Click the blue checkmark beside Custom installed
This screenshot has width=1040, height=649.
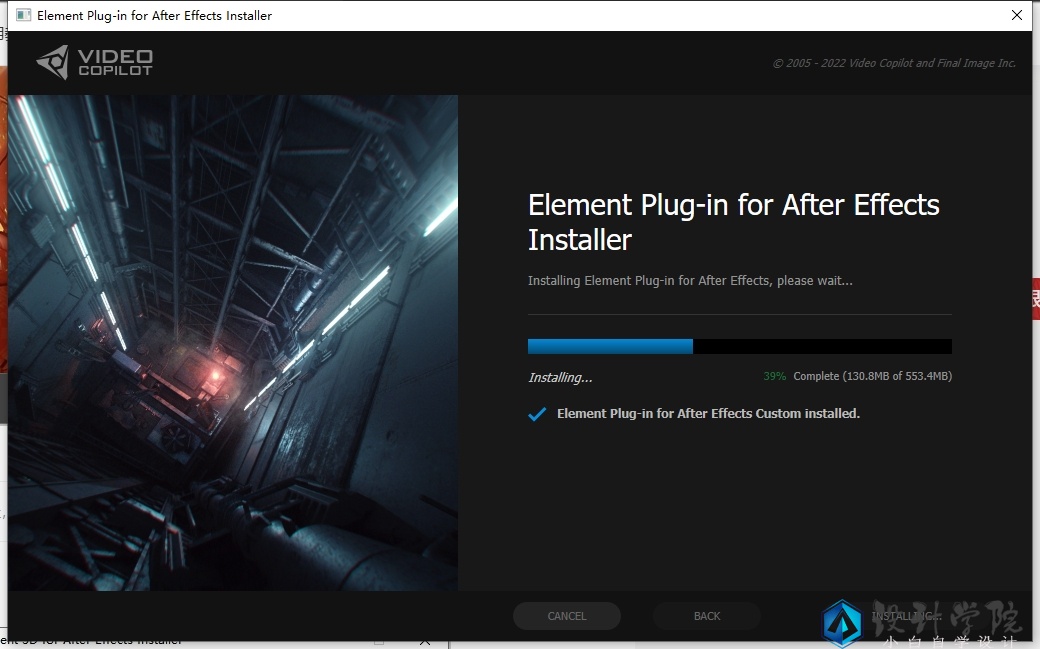click(x=537, y=414)
